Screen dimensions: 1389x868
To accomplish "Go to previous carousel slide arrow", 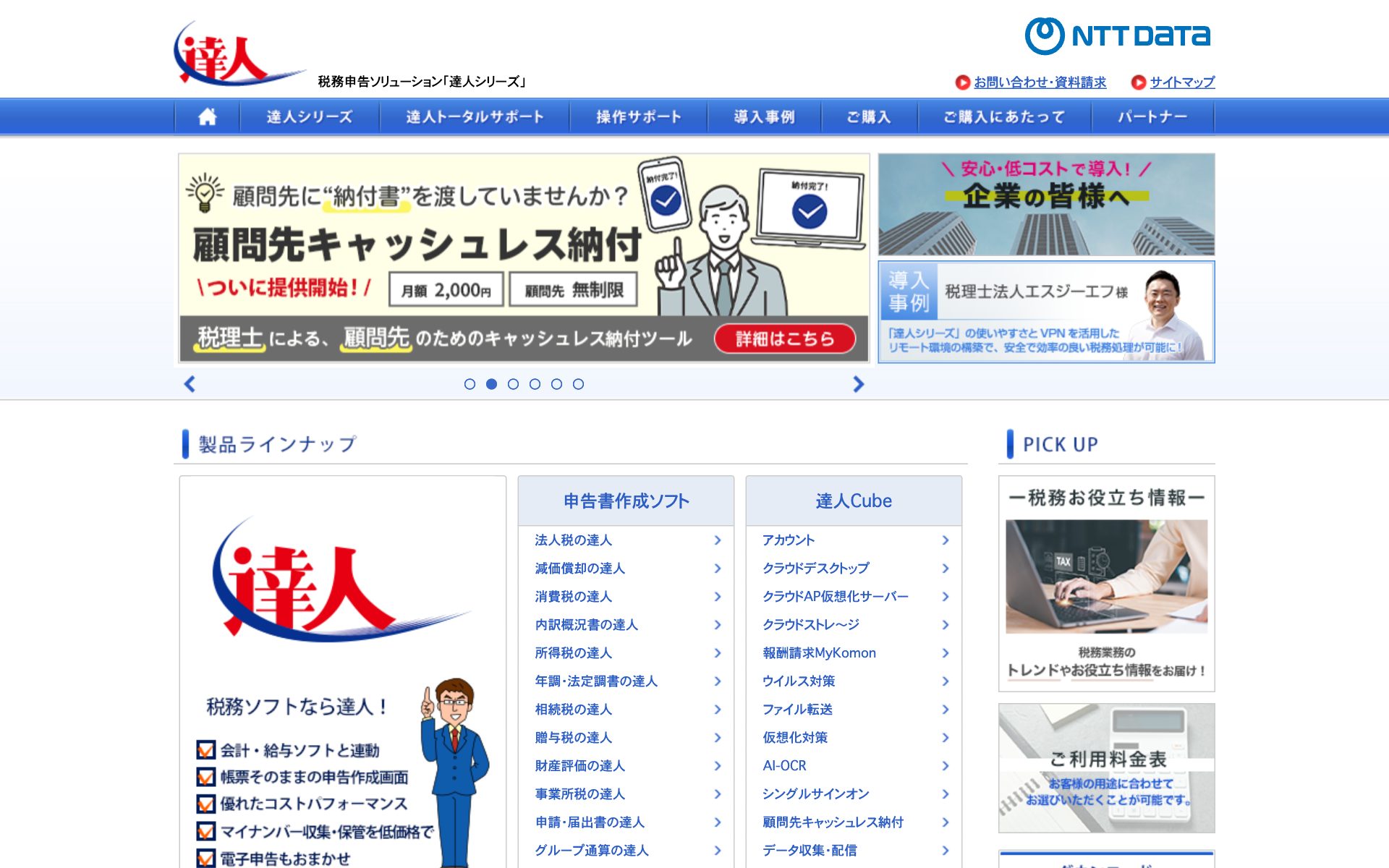I will 190,384.
